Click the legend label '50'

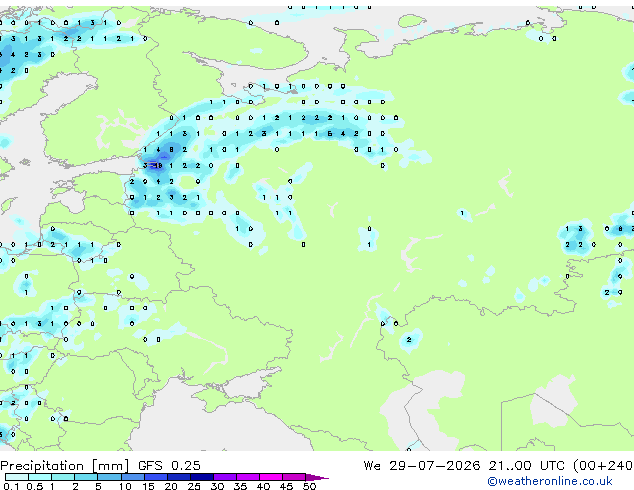coord(309,486)
